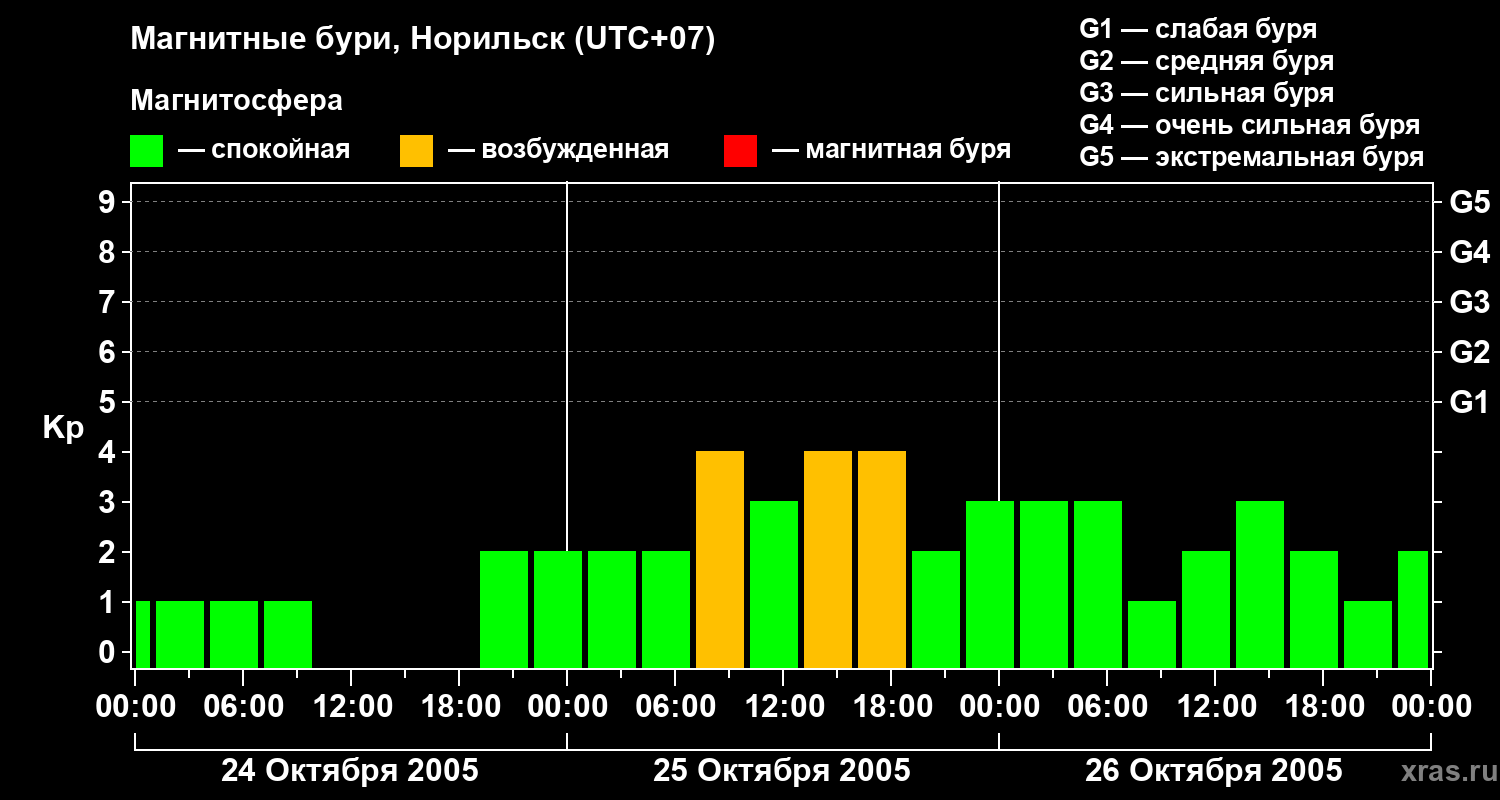Click the 'Kp' axis title
The width and height of the screenshot is (1500, 800).
(x=63, y=427)
